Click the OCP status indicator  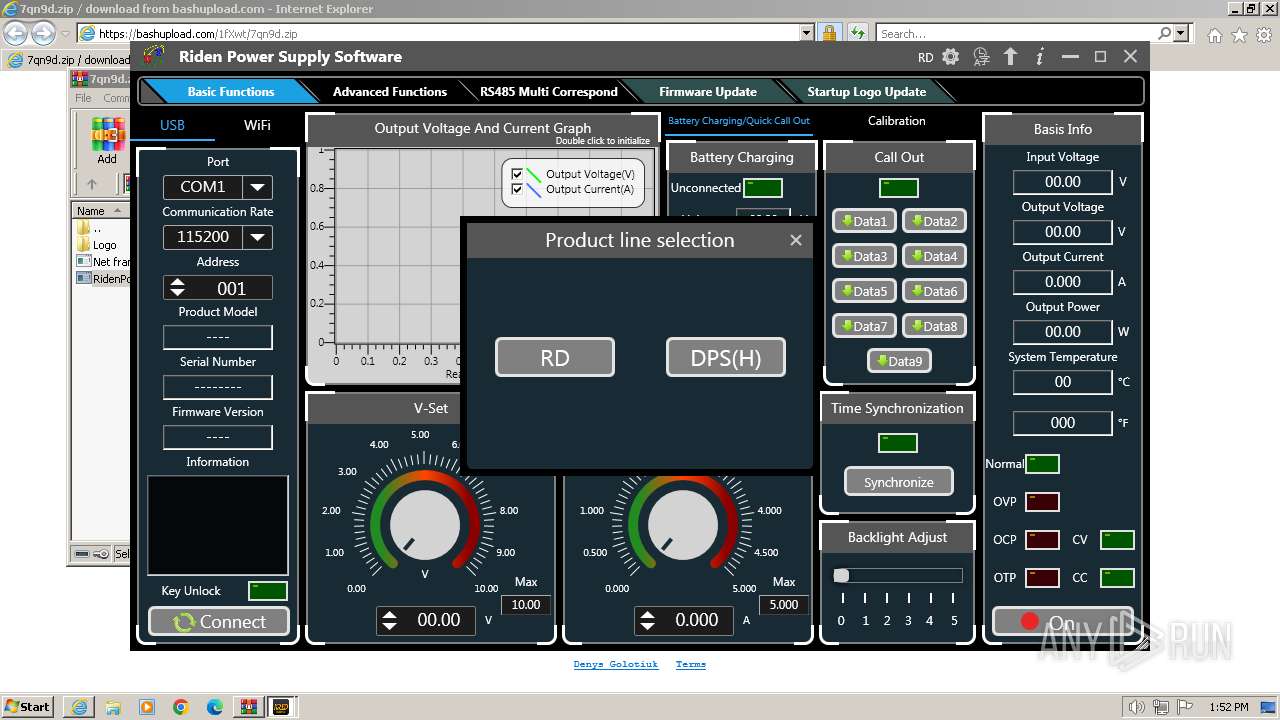point(1042,540)
